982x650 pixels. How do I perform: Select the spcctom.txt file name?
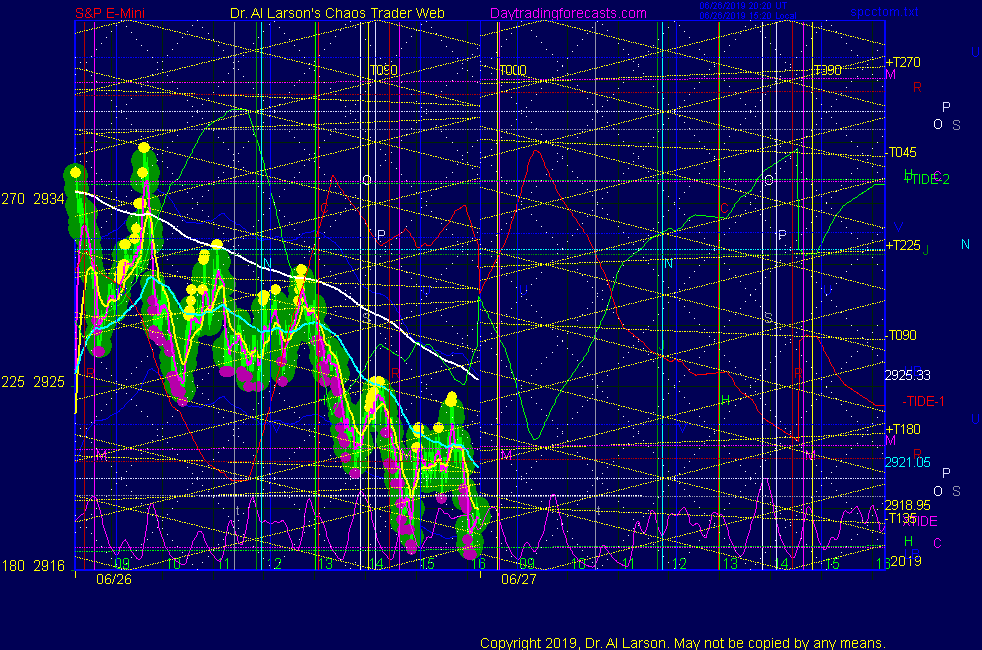tap(884, 11)
